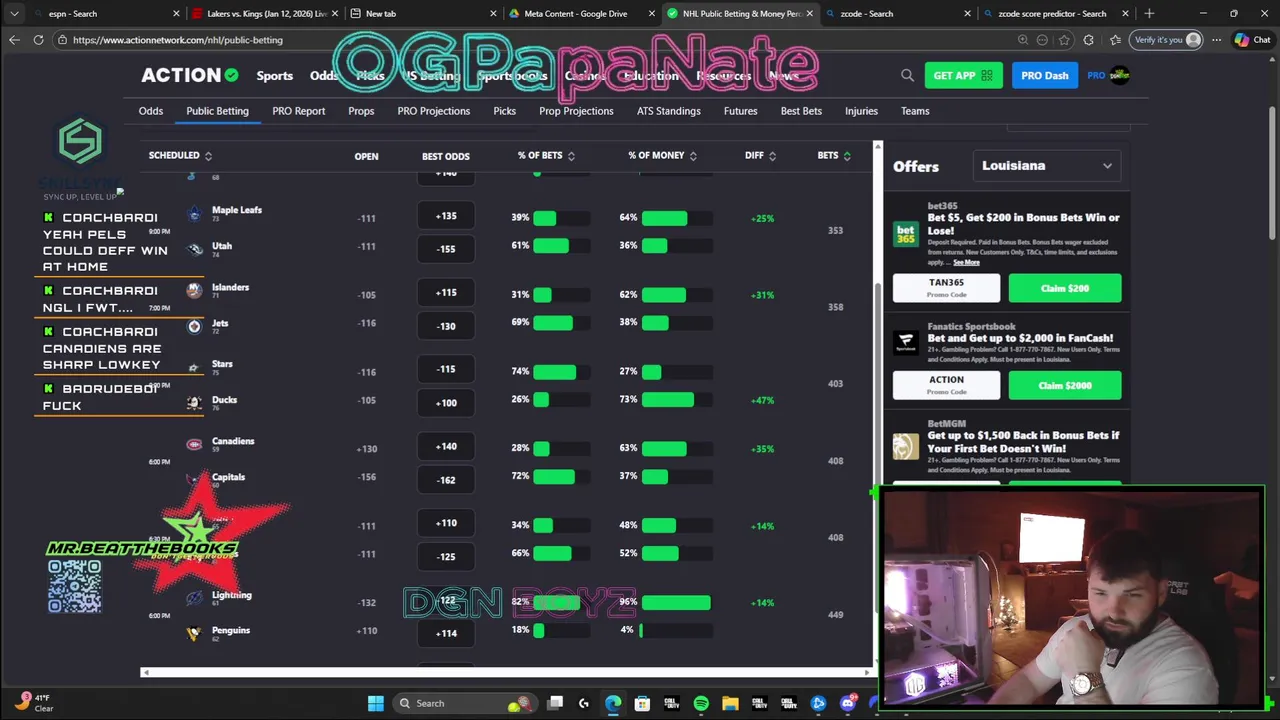Click the BetMGM sportsbook logo

(x=905, y=446)
